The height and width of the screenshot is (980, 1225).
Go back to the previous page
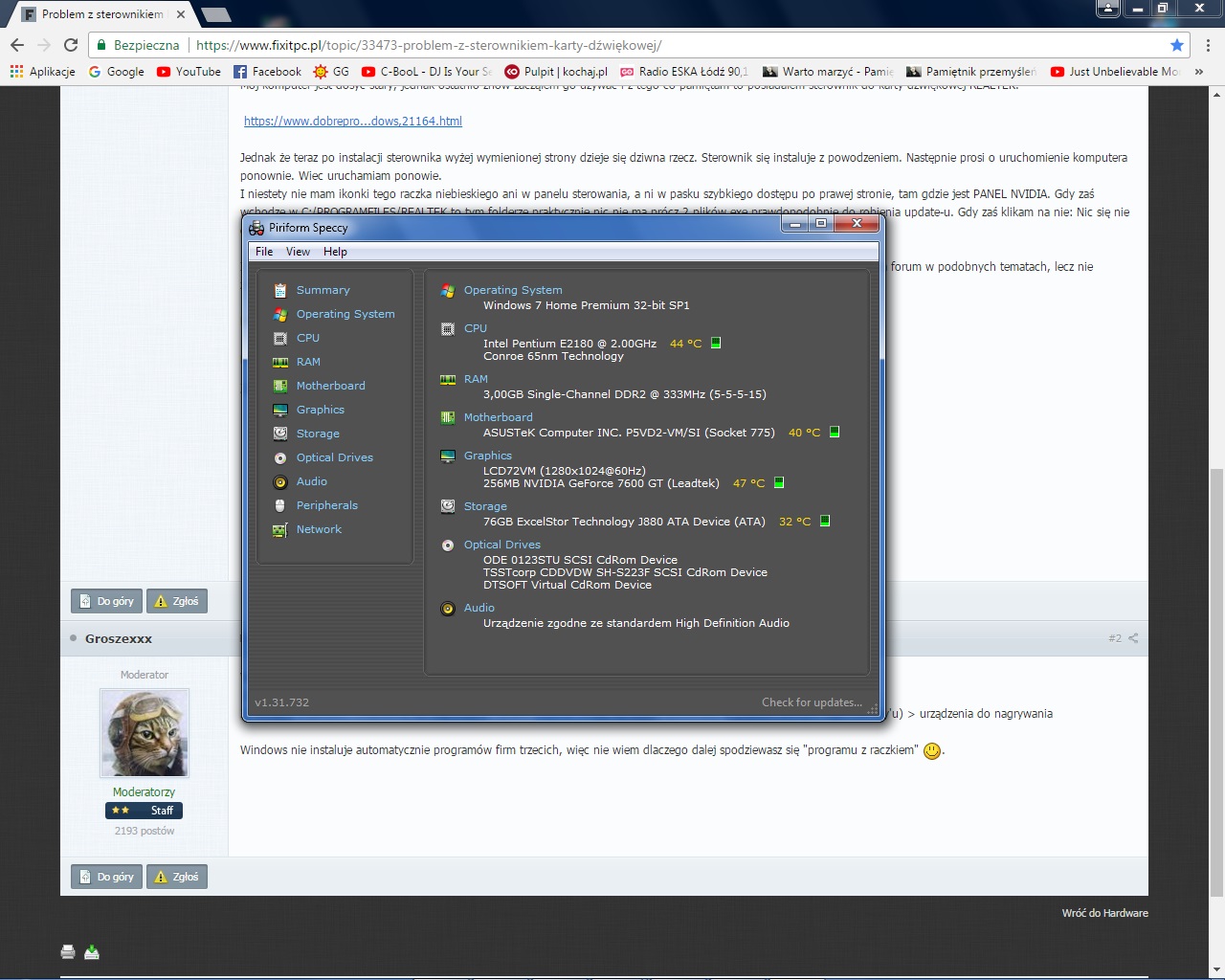coord(17,45)
